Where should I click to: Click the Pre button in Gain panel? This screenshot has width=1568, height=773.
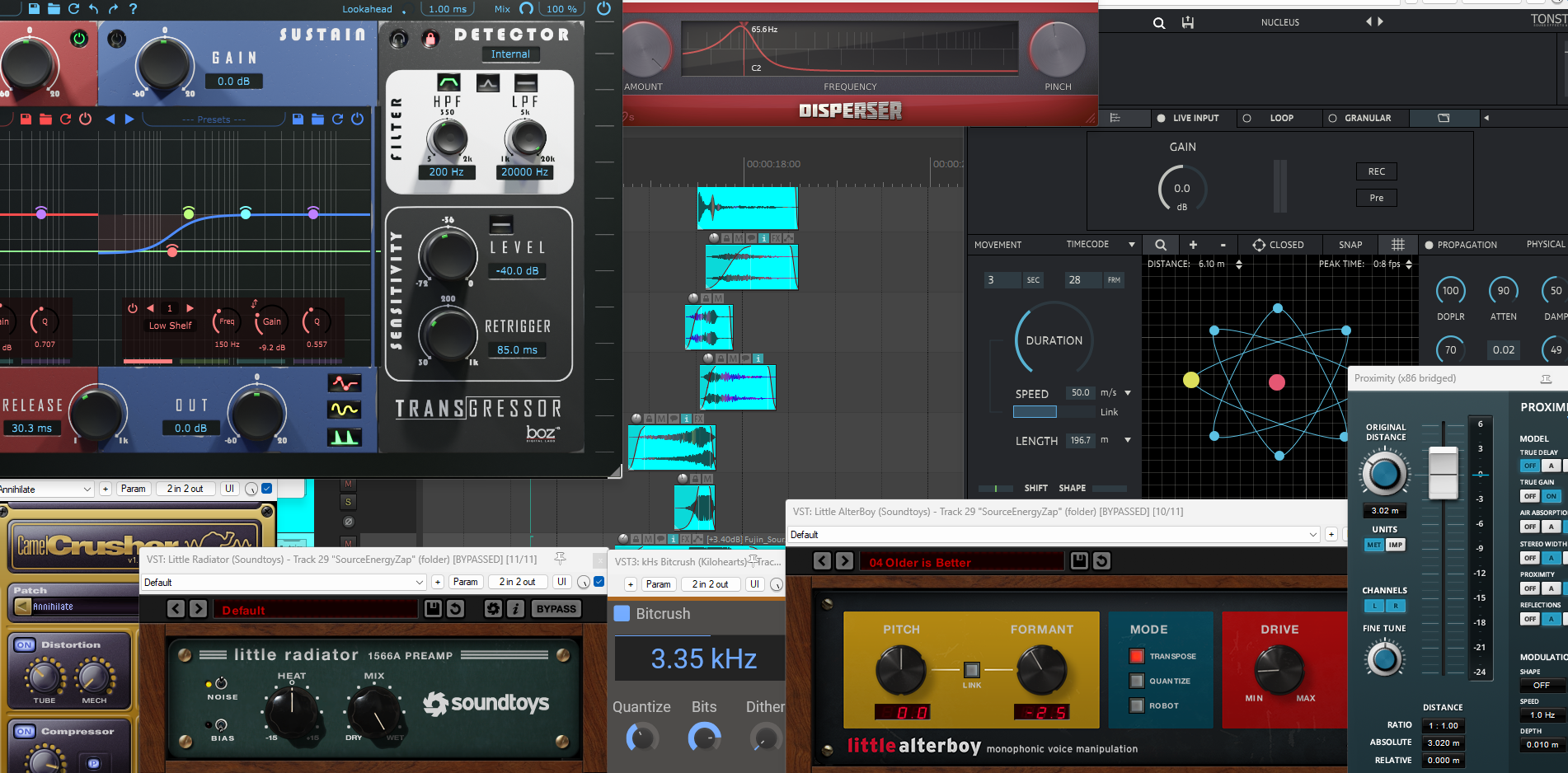tap(1377, 198)
